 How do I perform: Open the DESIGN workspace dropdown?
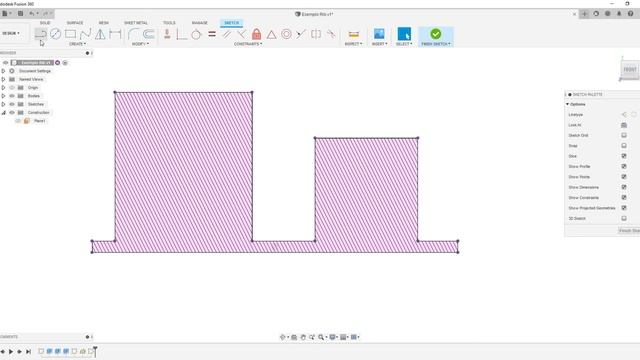click(11, 33)
